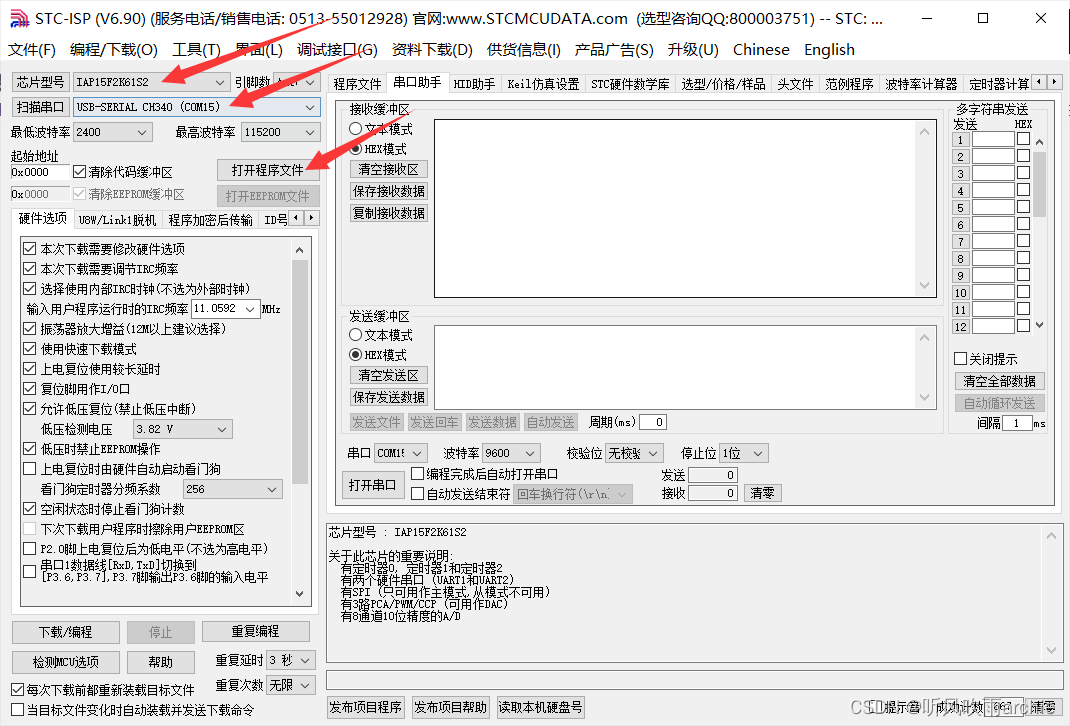1070x726 pixels.
Task: Click up arrow of hardware options list scrollbar
Action: pos(300,250)
